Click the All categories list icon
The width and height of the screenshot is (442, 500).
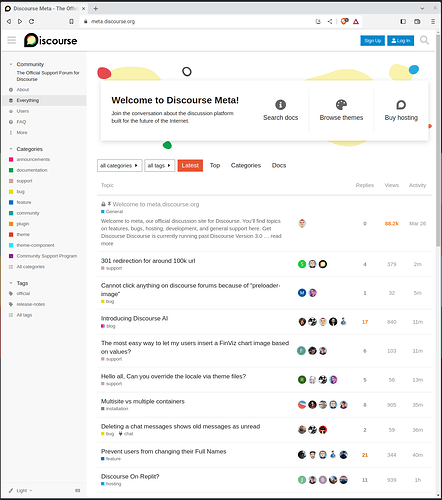point(11,267)
